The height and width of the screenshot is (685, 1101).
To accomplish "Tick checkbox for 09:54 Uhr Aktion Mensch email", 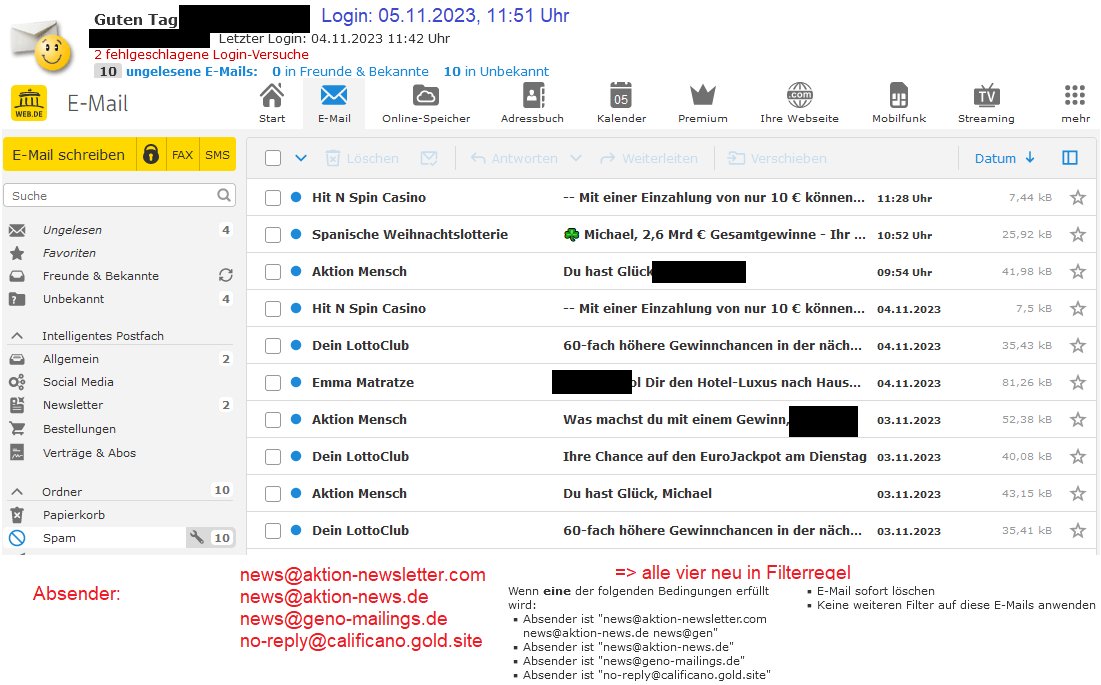I will pos(273,272).
